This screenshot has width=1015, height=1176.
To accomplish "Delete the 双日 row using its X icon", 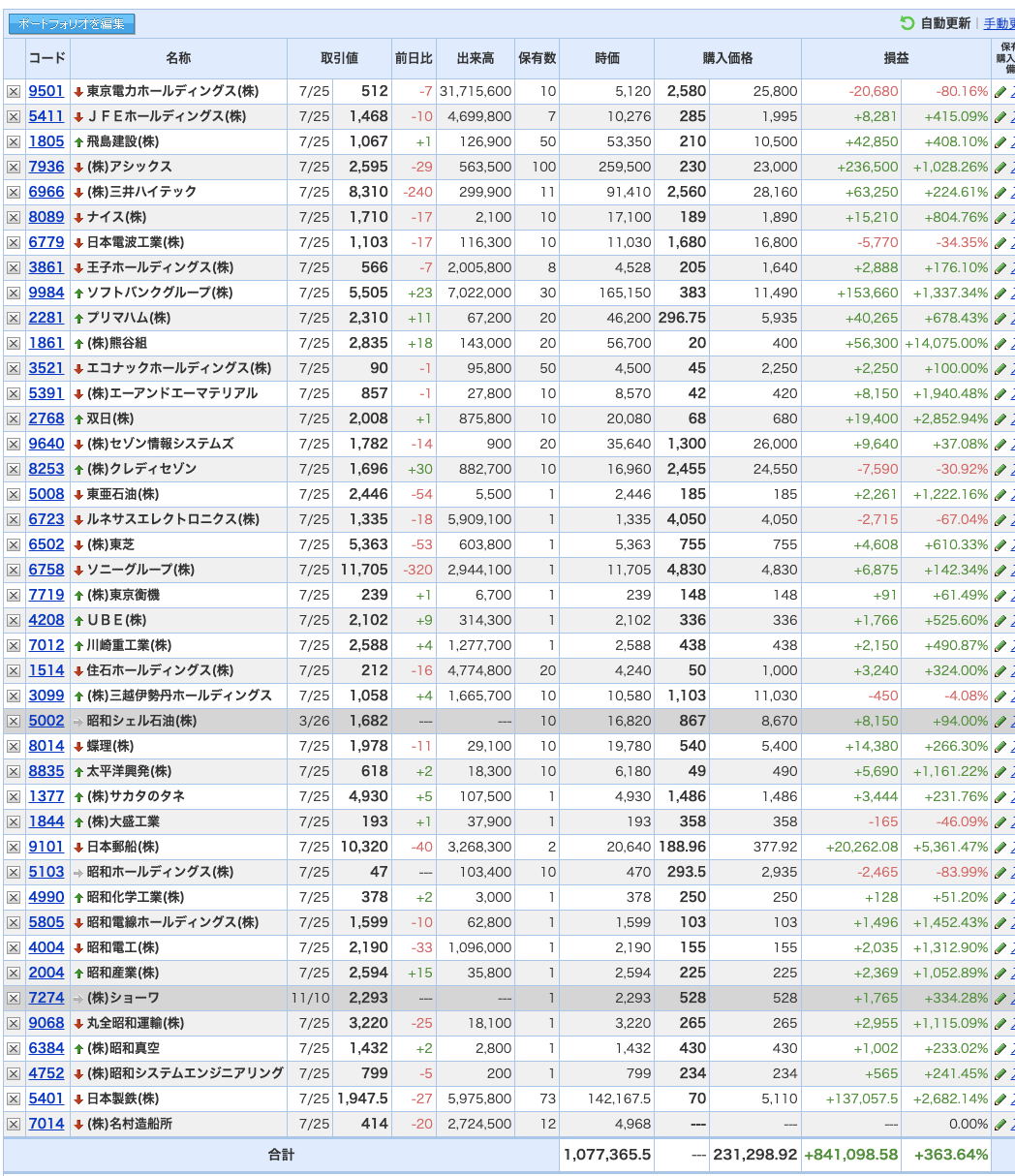I will pyautogui.click(x=14, y=418).
